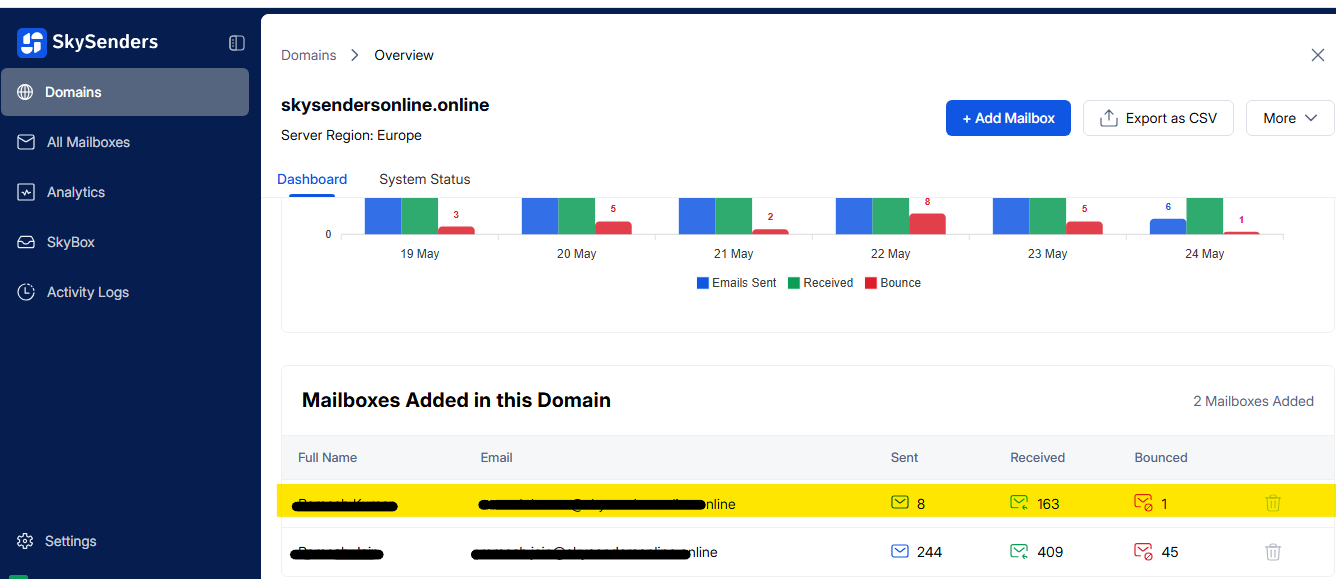Click the Sent column header

[x=904, y=457]
